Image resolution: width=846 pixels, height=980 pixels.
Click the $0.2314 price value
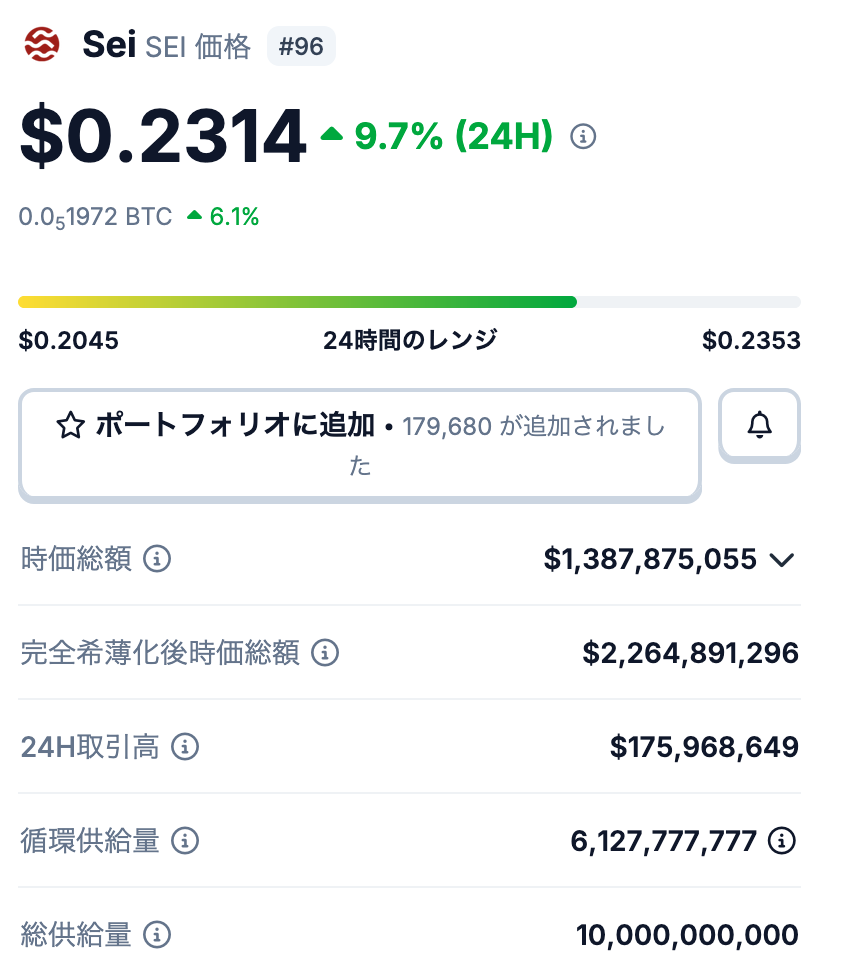(x=162, y=137)
